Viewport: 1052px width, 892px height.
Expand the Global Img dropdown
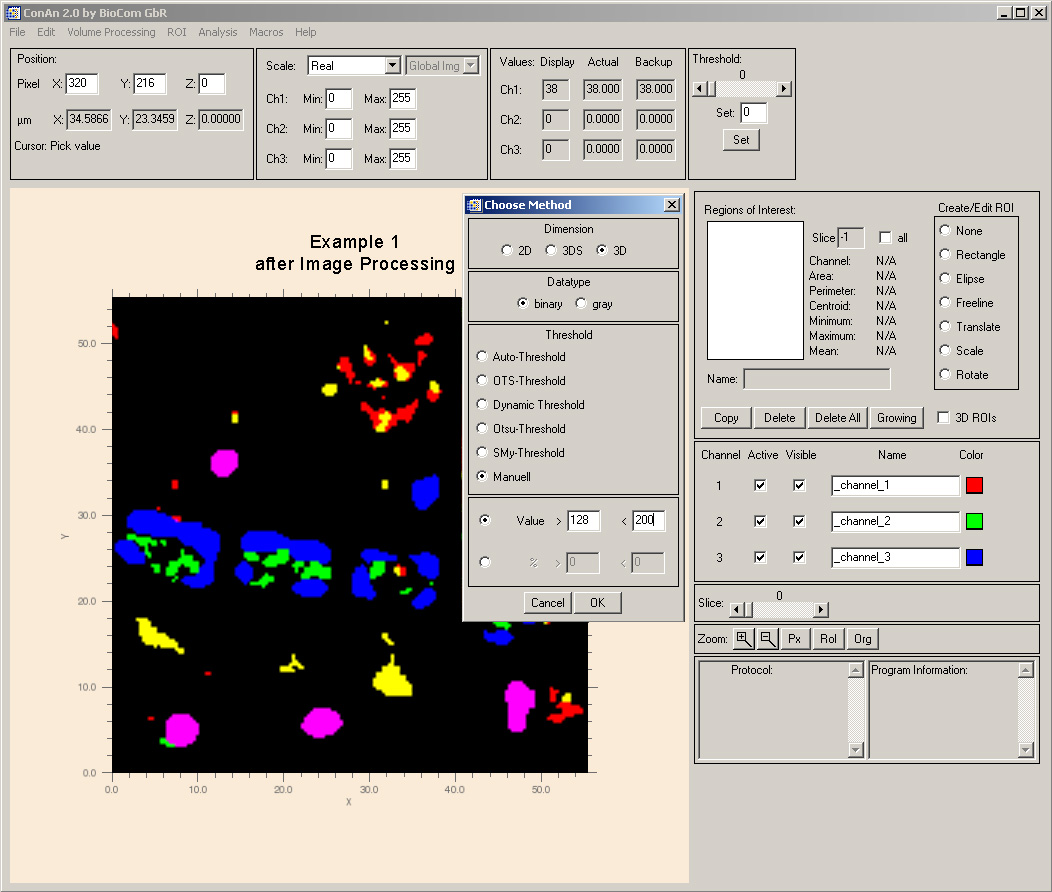[x=471, y=66]
